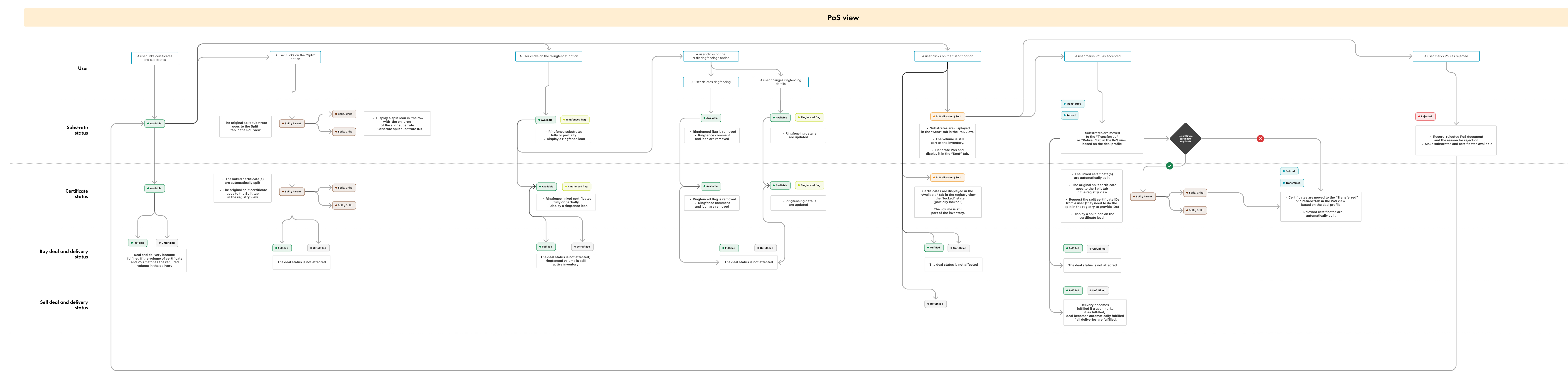Click the "Substrate status" row label
Viewport: 1568px width, 383px height.
(x=77, y=130)
